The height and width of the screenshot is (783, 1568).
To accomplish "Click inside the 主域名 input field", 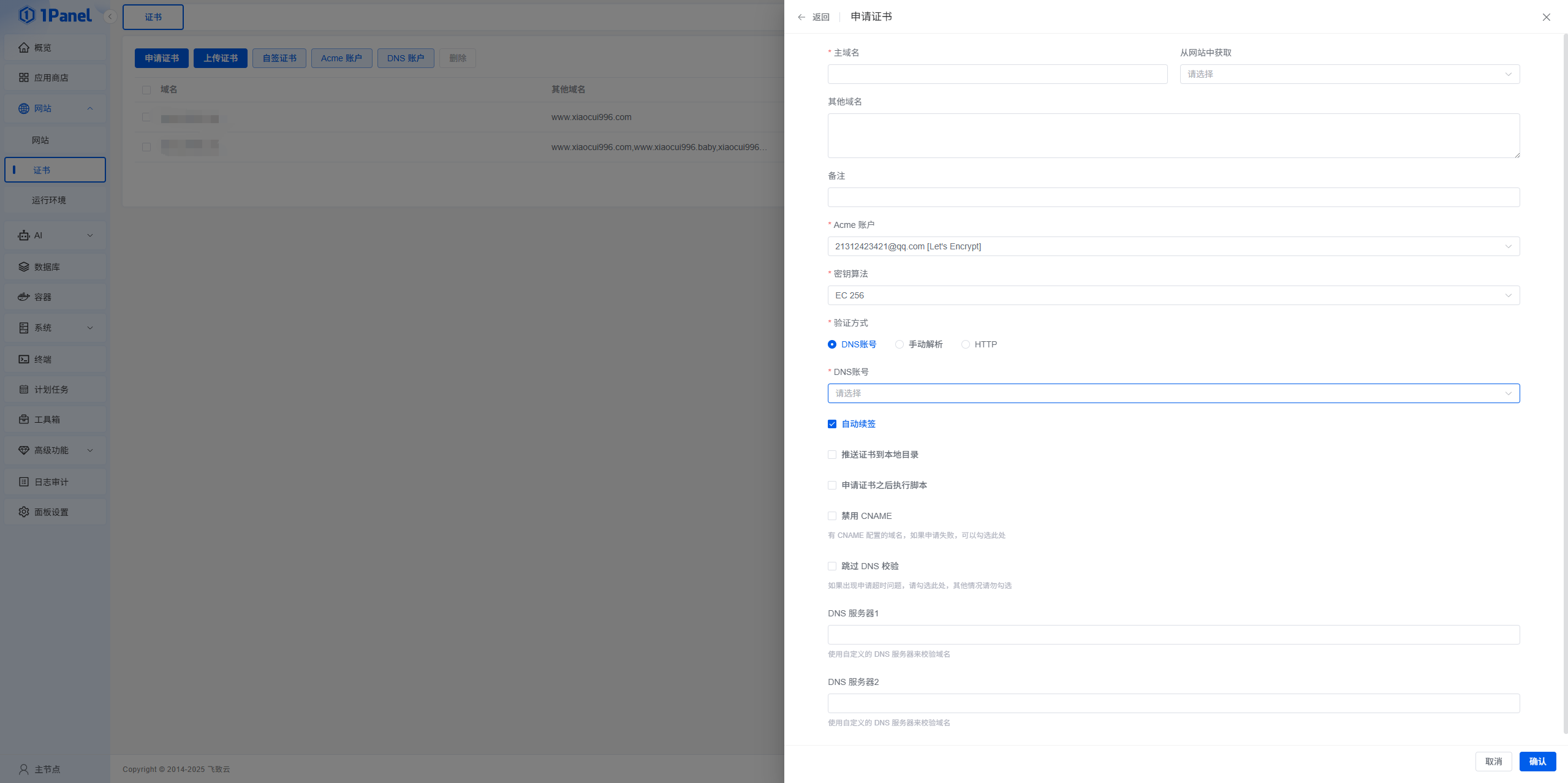I will tap(997, 74).
